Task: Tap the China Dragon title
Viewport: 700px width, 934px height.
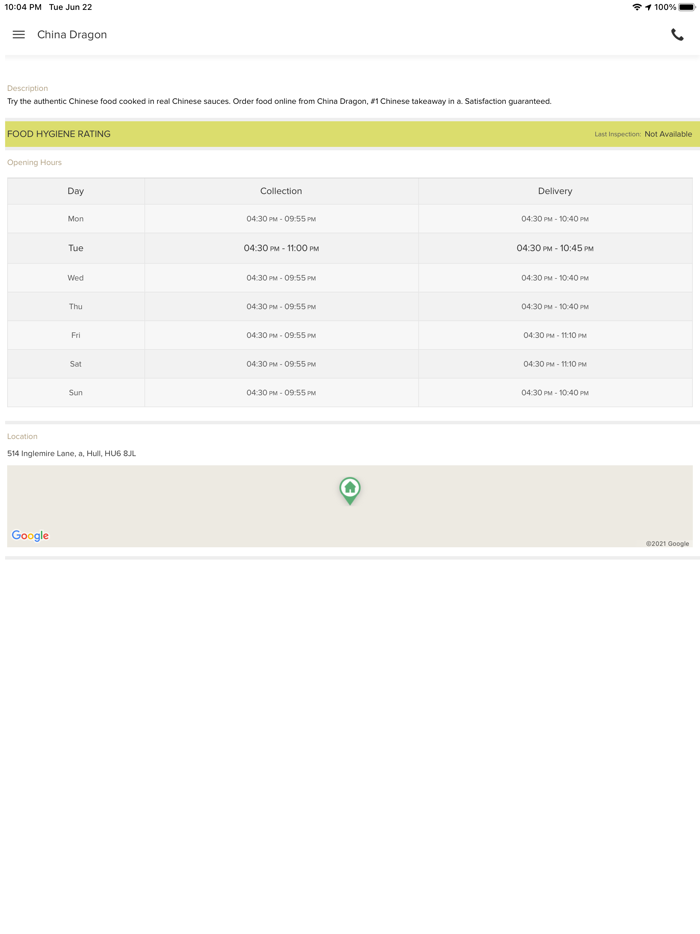Action: [x=72, y=35]
